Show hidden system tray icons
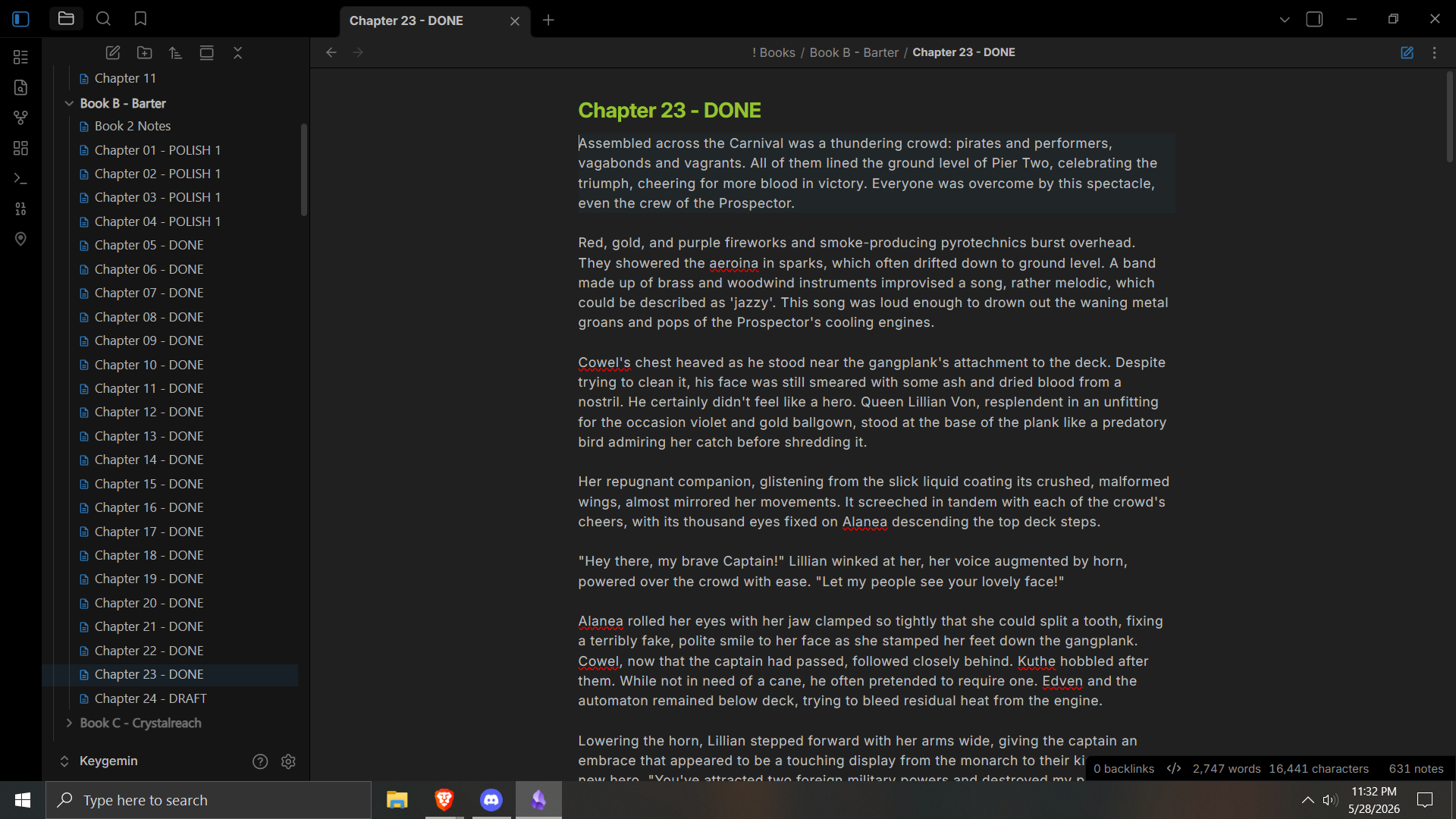The width and height of the screenshot is (1456, 819). (1308, 800)
